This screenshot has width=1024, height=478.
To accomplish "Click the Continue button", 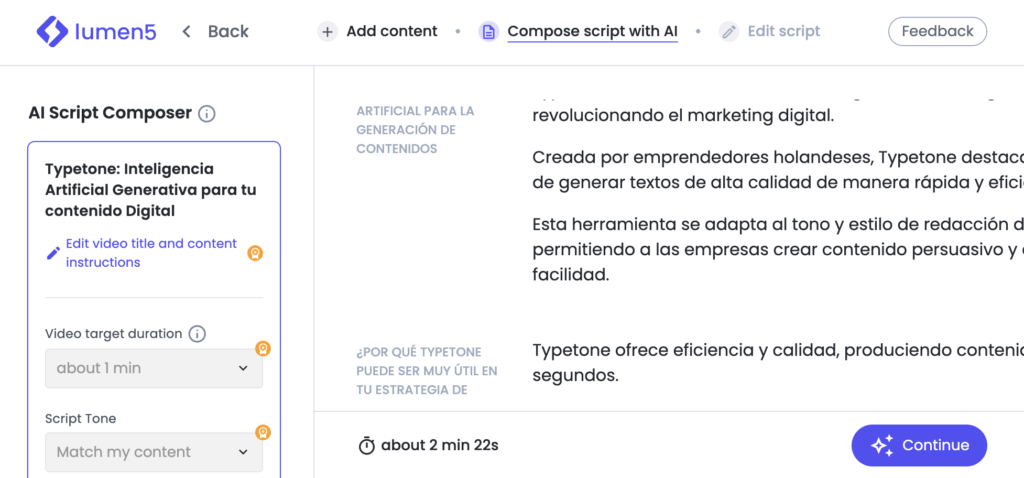I will (x=919, y=445).
